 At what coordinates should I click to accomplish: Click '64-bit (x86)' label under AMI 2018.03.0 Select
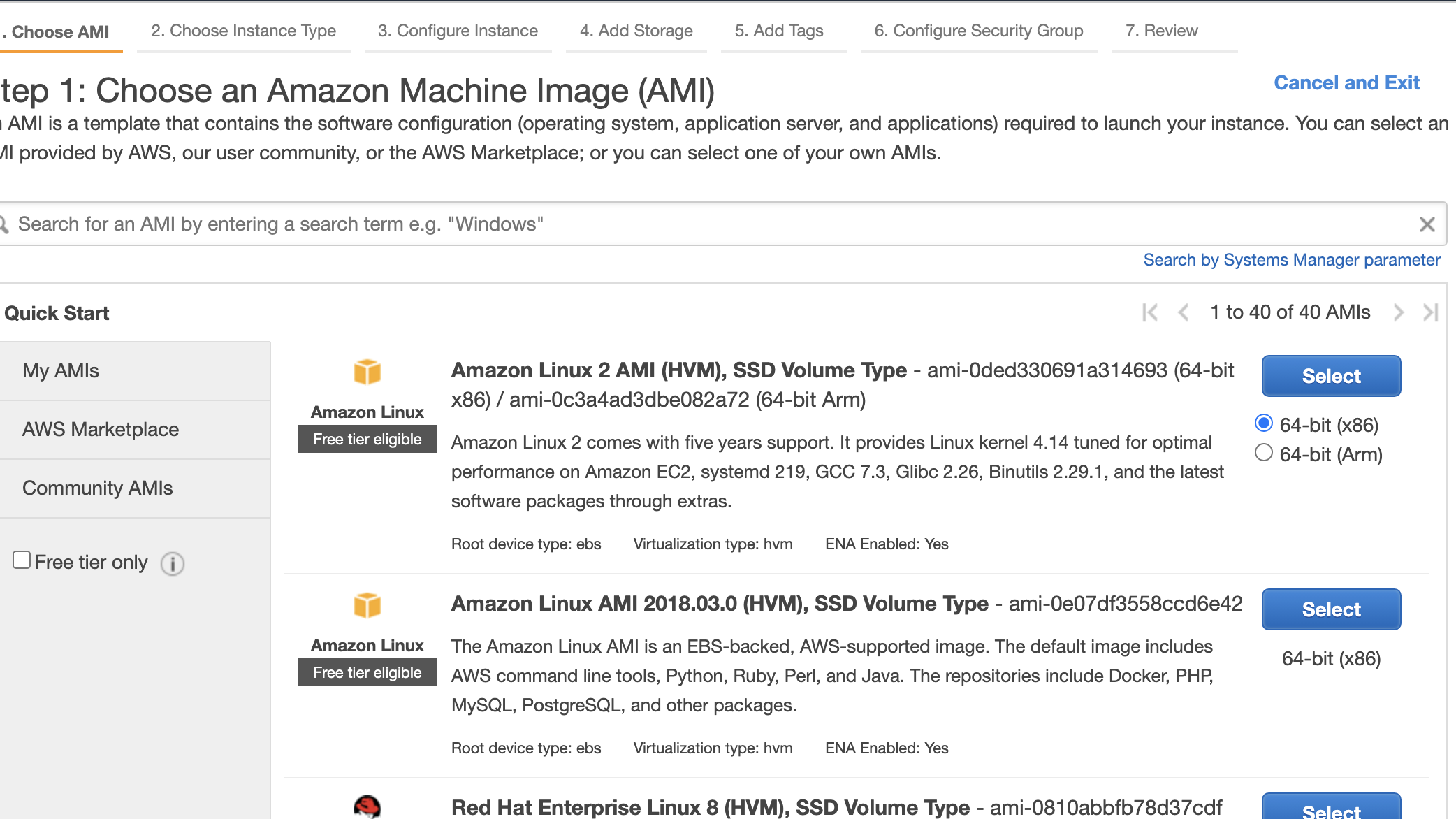point(1331,659)
